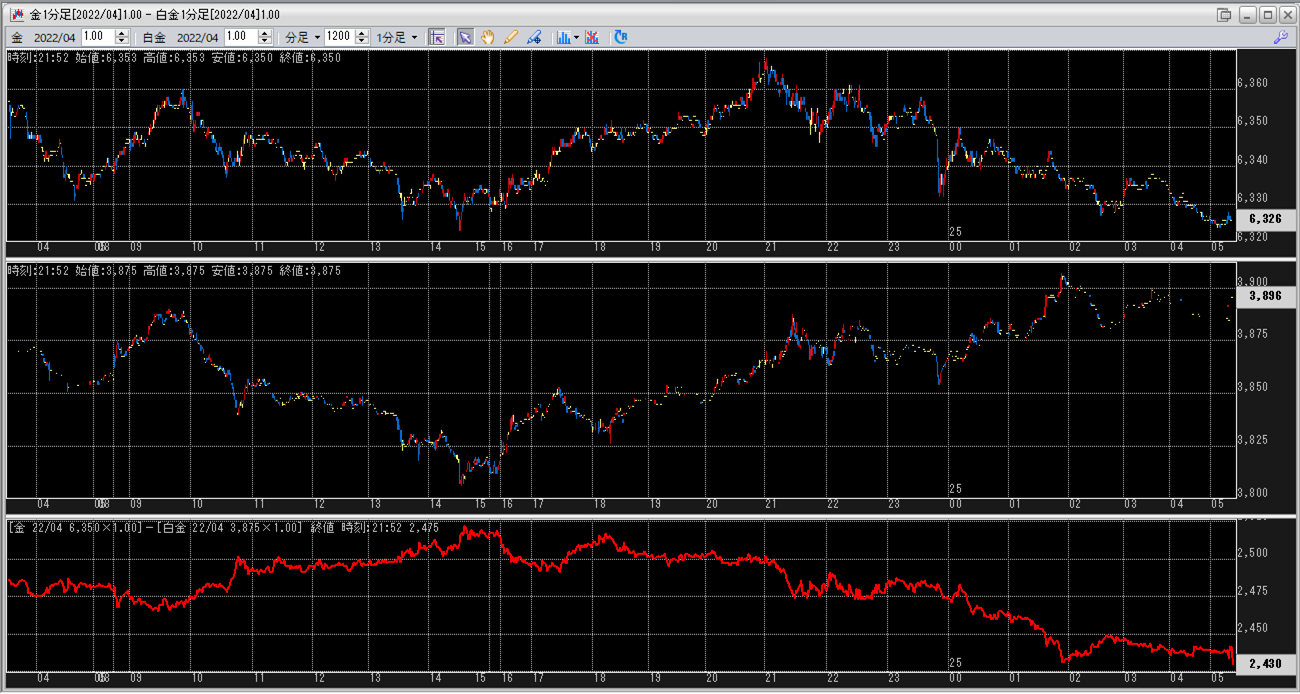Image resolution: width=1300 pixels, height=694 pixels.
Task: Open dropdown arrow beside bar chart icon
Action: pos(576,37)
